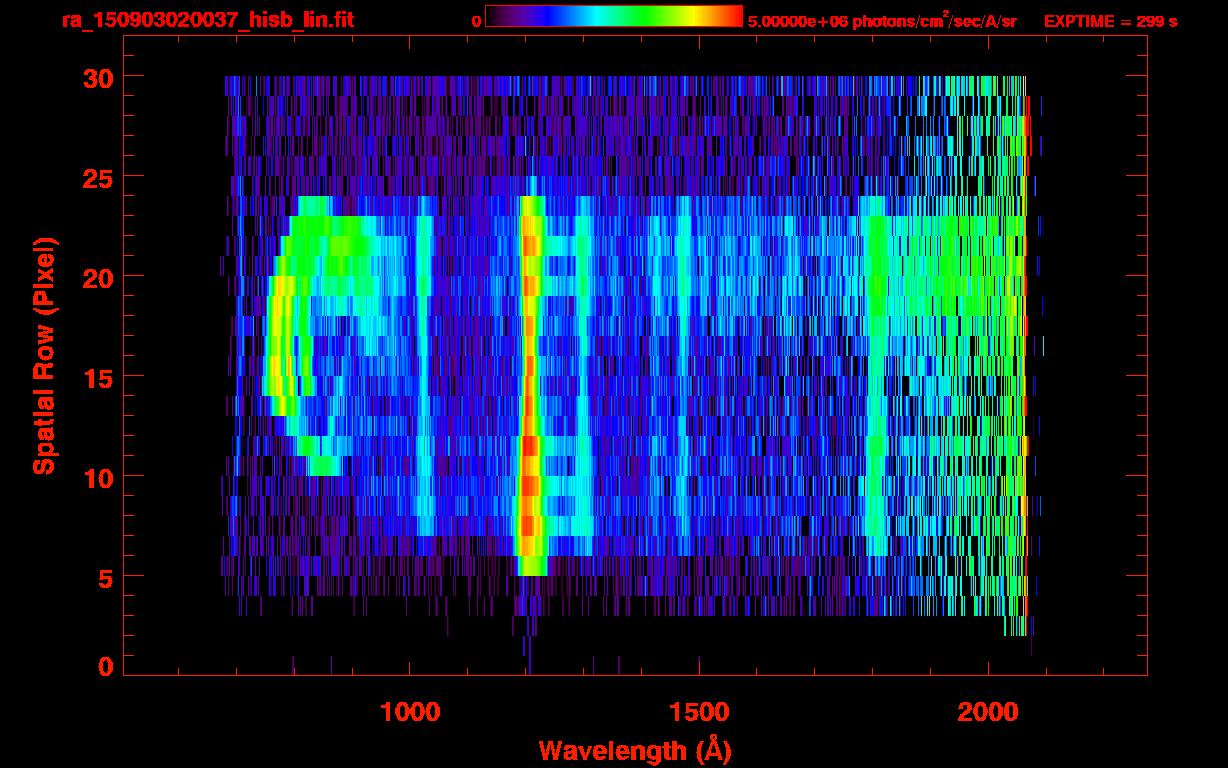Click y-axis tick label 0
This screenshot has height=768, width=1228.
tap(104, 667)
